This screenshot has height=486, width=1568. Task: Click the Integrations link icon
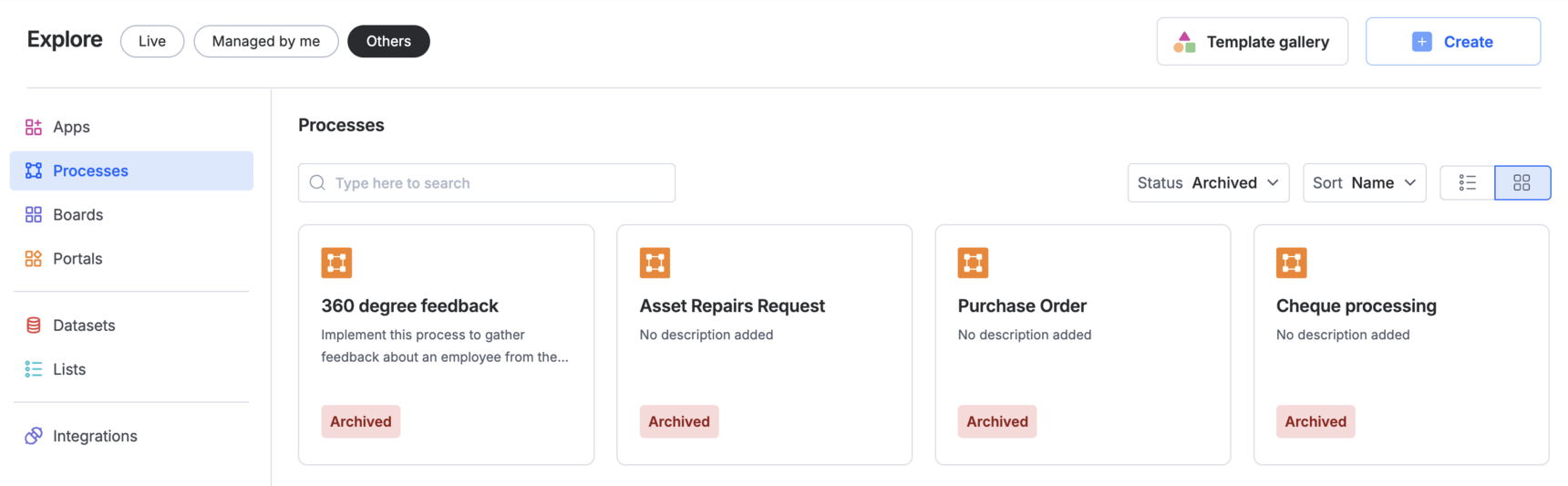point(34,436)
